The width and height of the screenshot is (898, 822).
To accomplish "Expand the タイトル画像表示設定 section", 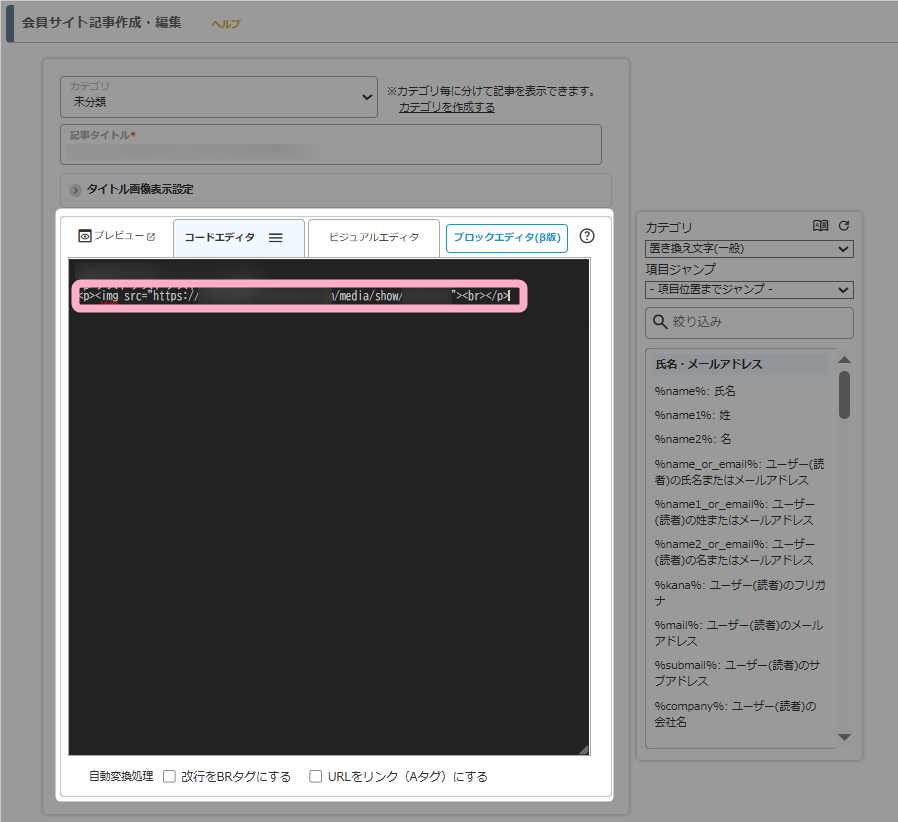I will point(76,190).
